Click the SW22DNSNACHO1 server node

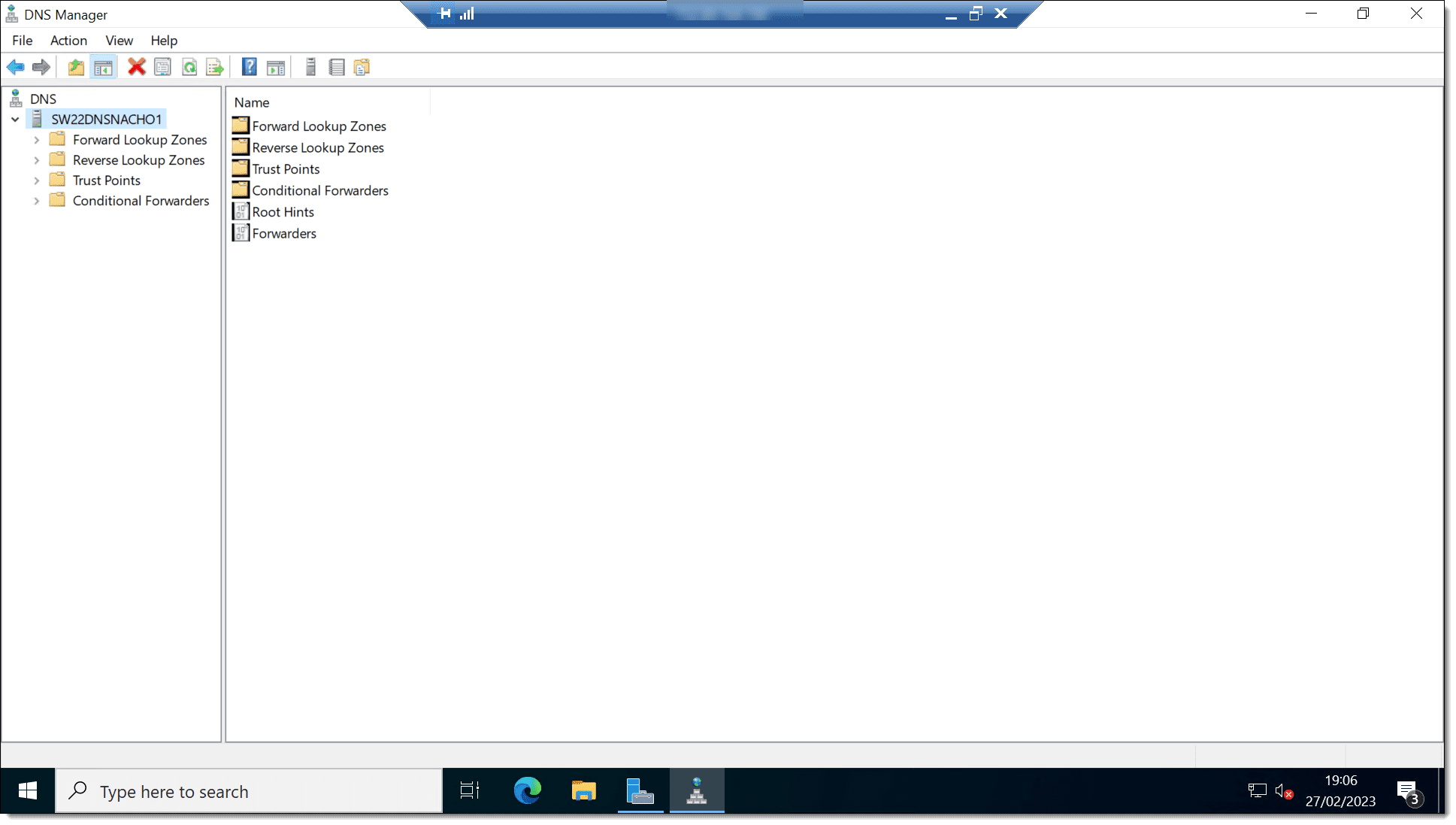coord(106,119)
